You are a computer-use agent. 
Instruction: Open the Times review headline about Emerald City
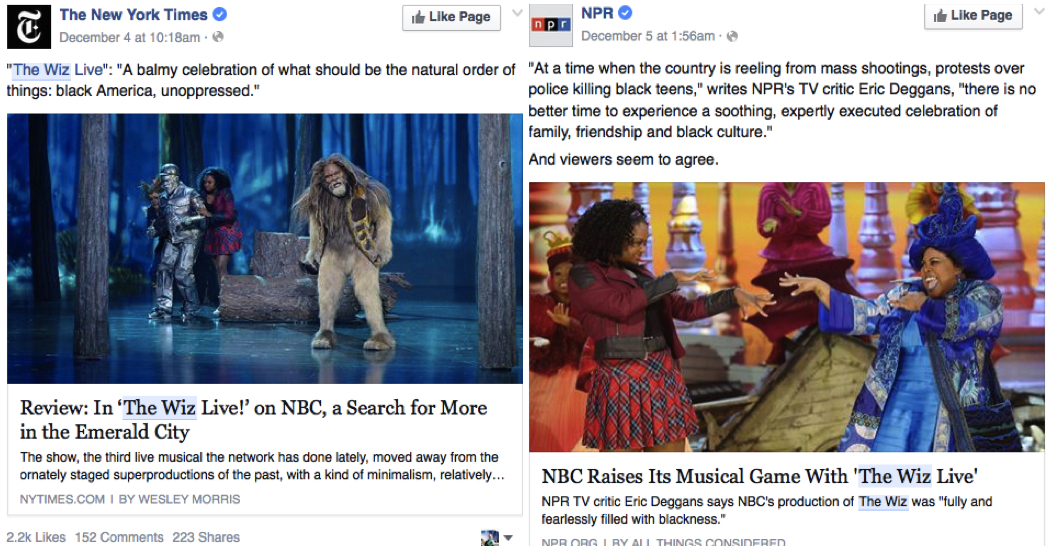coord(254,420)
